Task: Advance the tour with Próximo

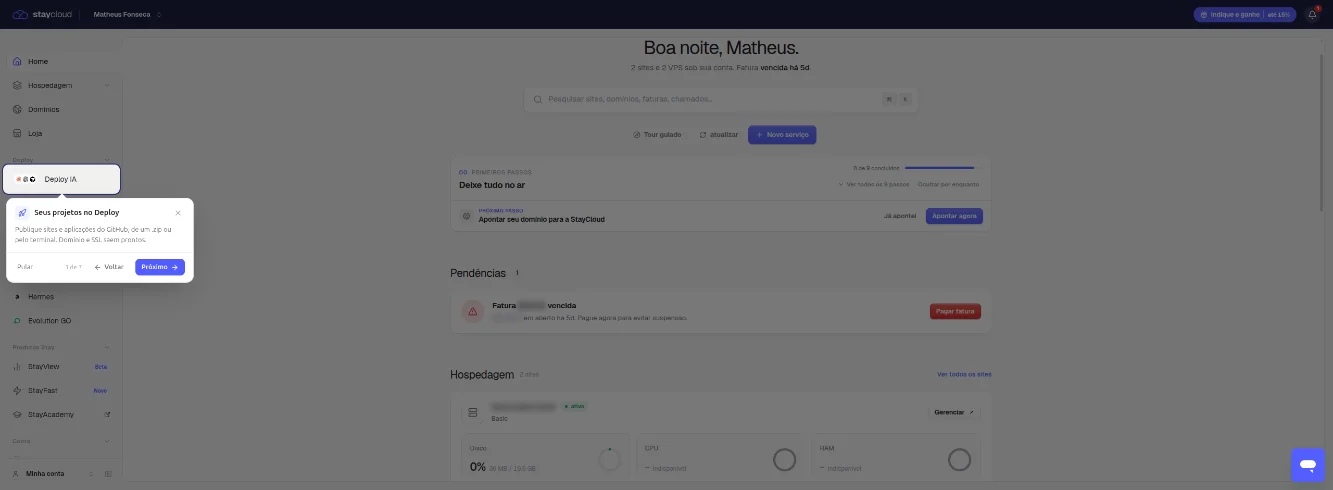Action: [160, 267]
